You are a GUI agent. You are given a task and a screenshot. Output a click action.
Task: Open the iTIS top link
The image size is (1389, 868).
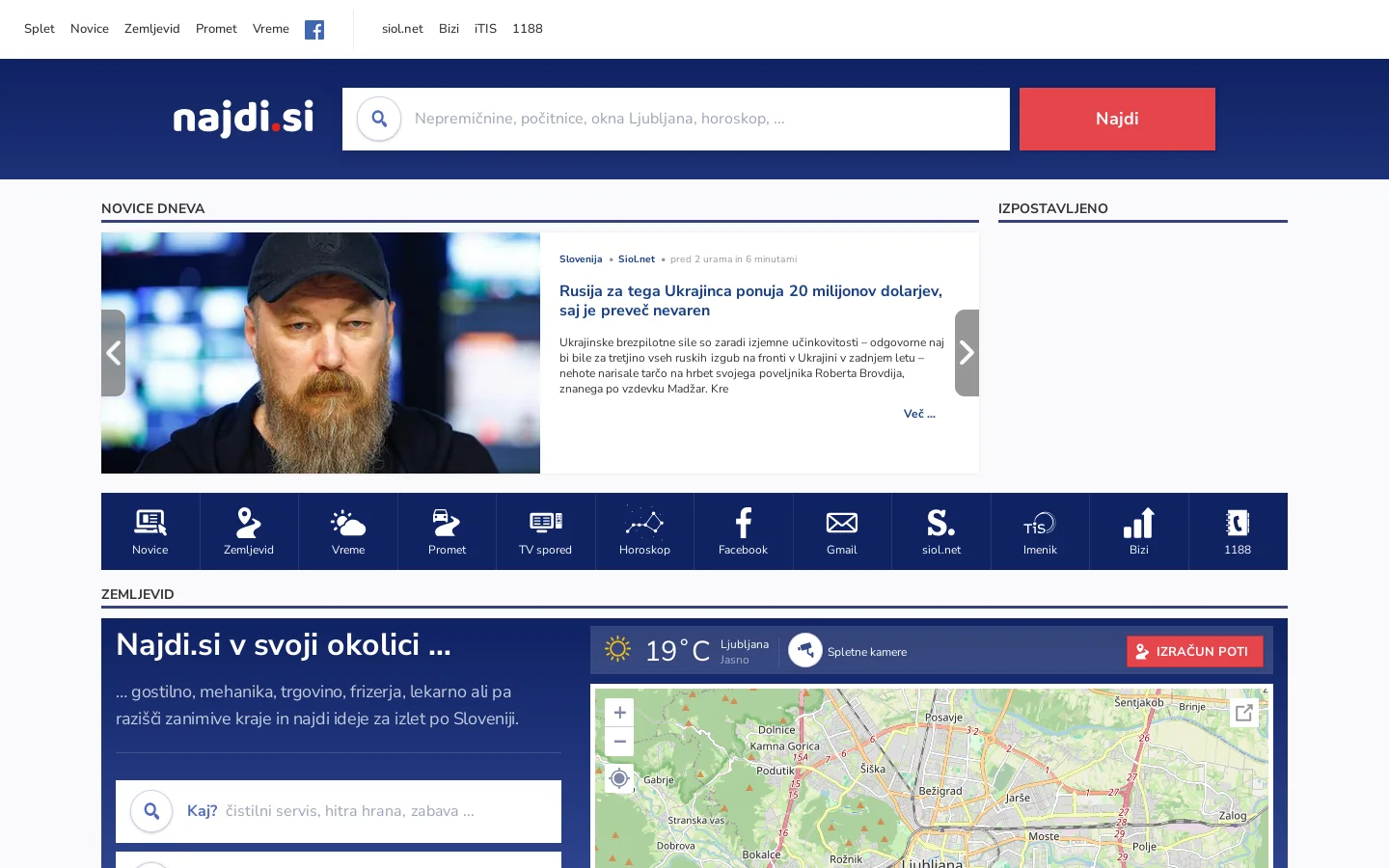point(485,29)
